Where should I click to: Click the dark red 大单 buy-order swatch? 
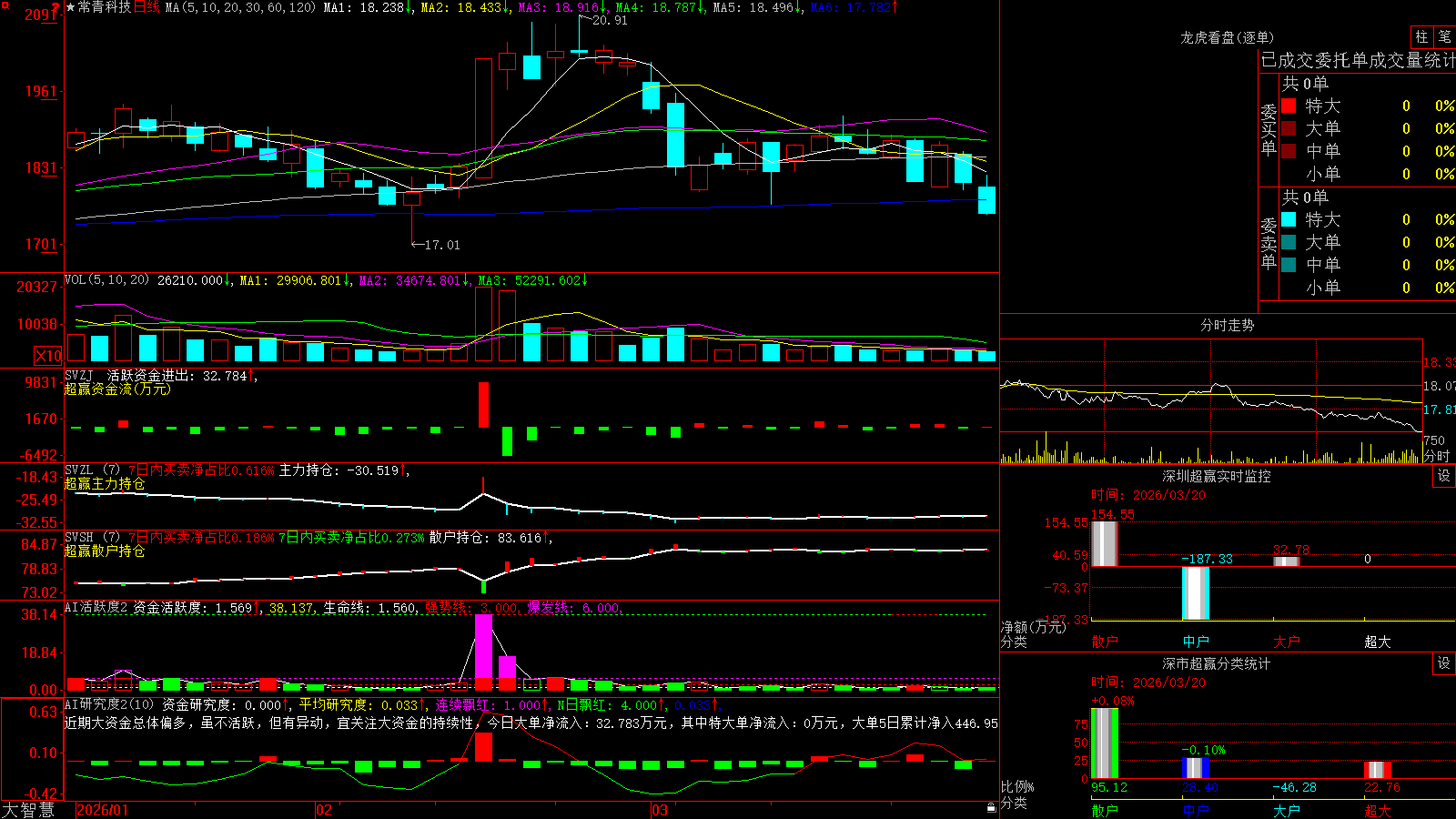(x=1289, y=128)
